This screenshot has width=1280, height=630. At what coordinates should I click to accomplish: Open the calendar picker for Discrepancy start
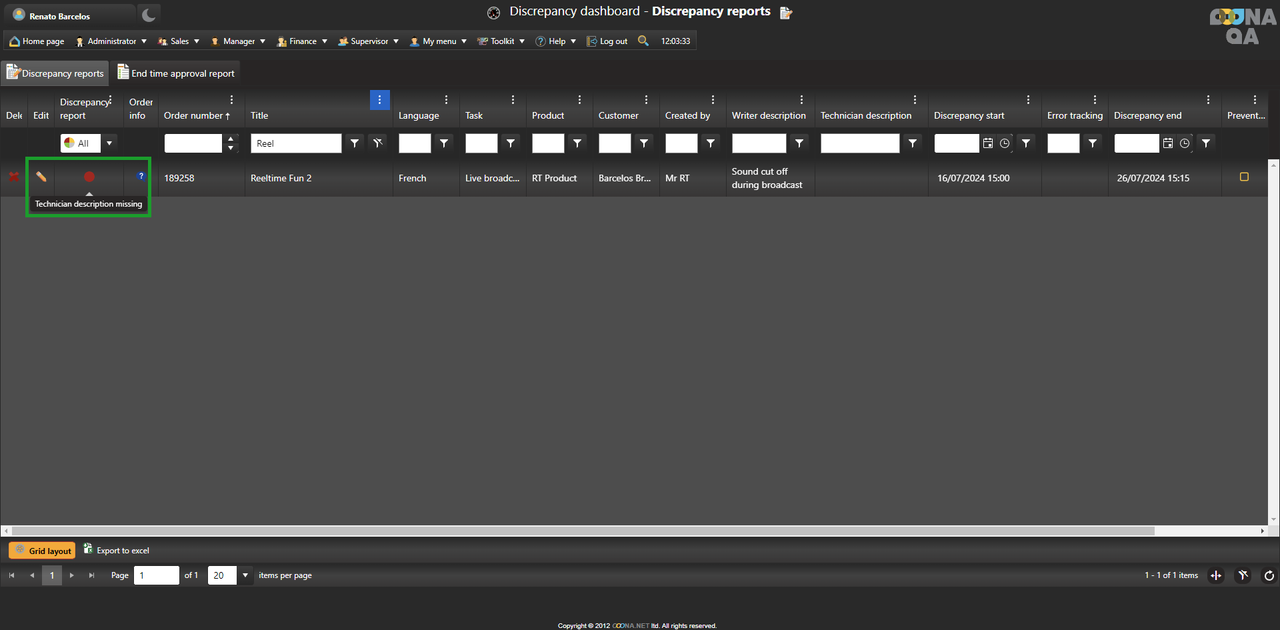988,143
